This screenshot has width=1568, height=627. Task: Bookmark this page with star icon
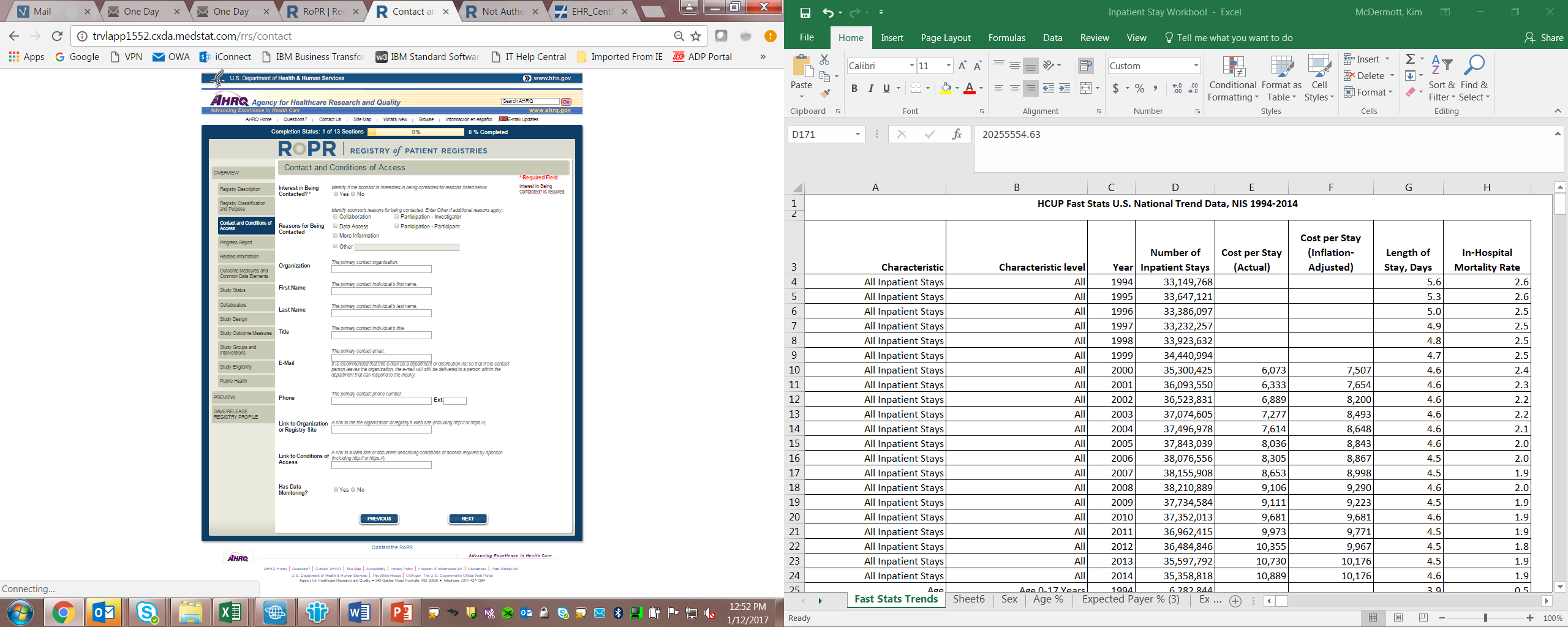click(696, 36)
